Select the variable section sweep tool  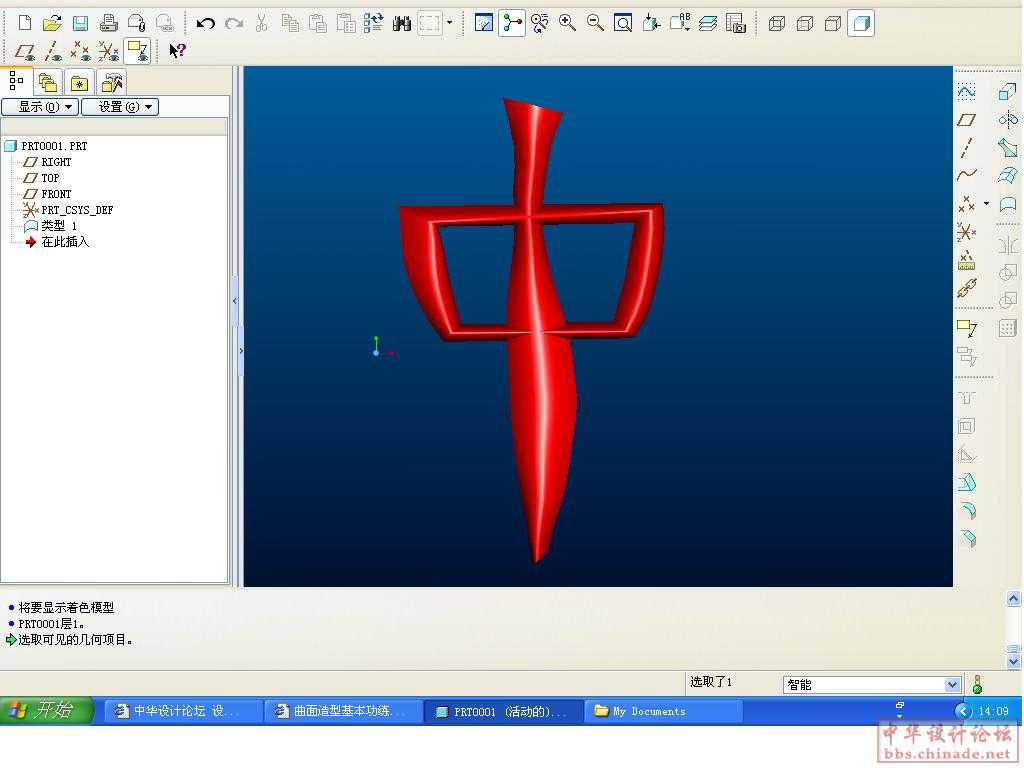click(1008, 148)
